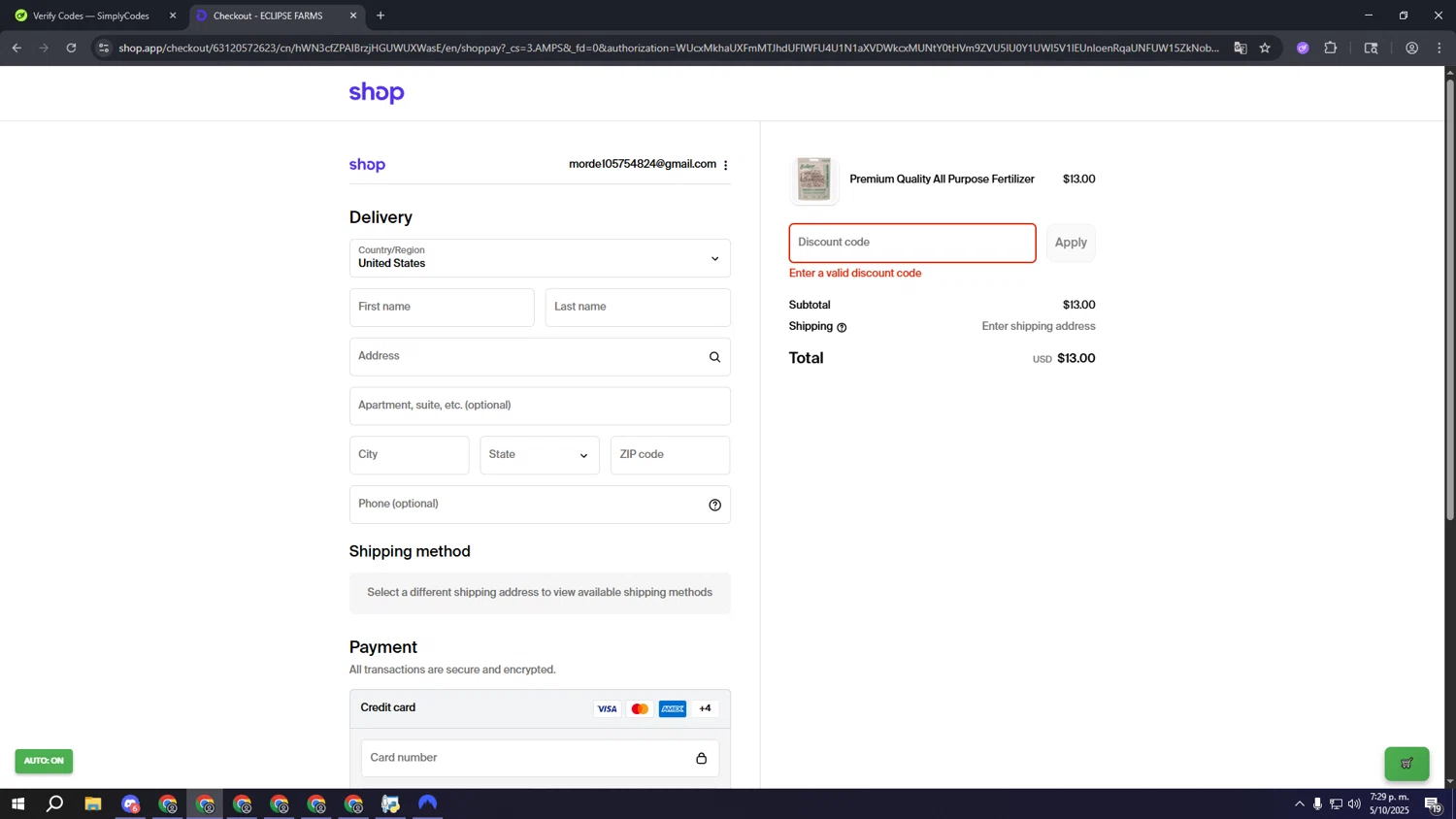Image resolution: width=1456 pixels, height=819 pixels.
Task: Click the Apply discount button
Action: pos(1071,243)
